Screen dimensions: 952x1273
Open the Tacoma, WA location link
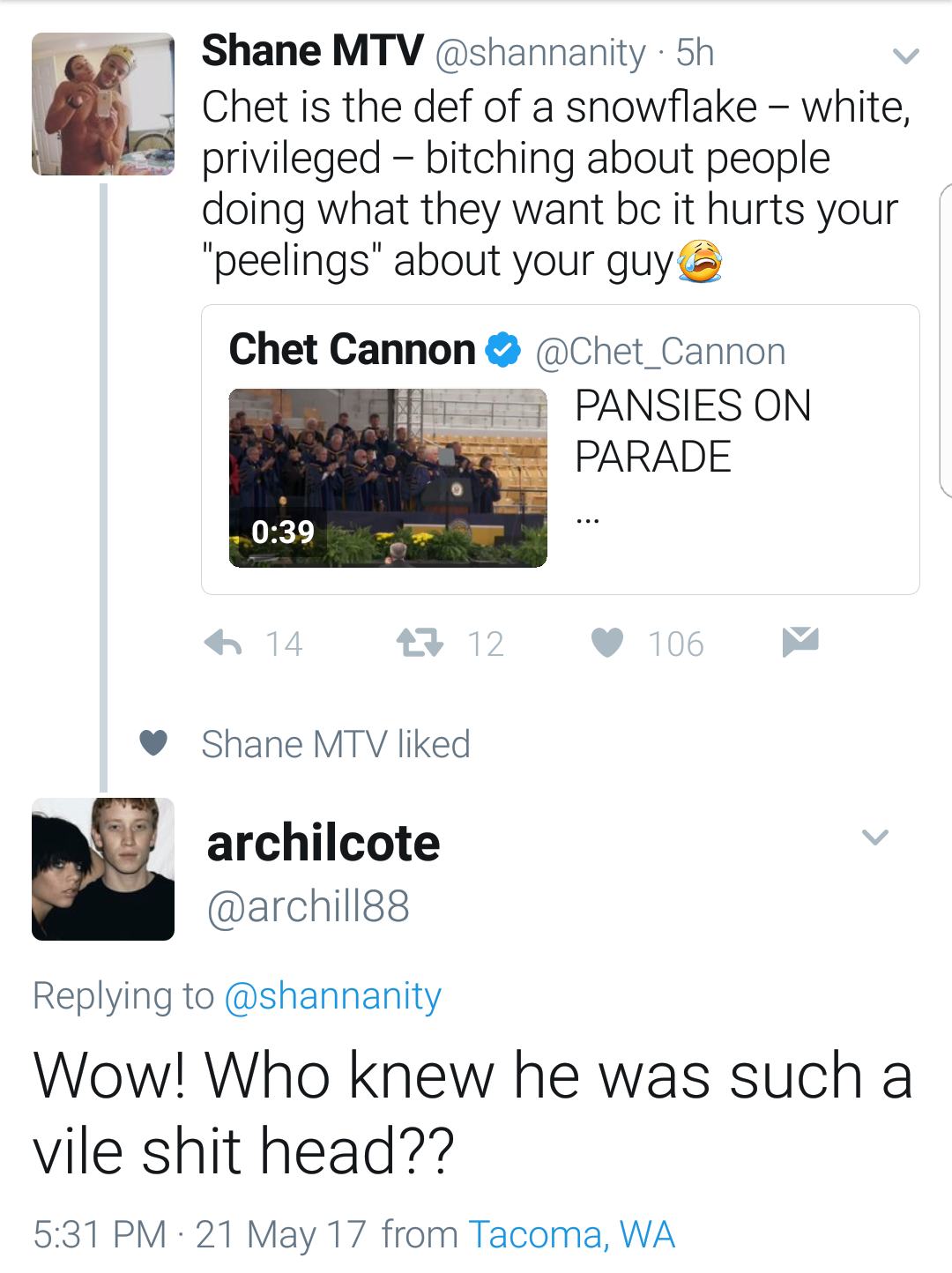click(x=572, y=1234)
